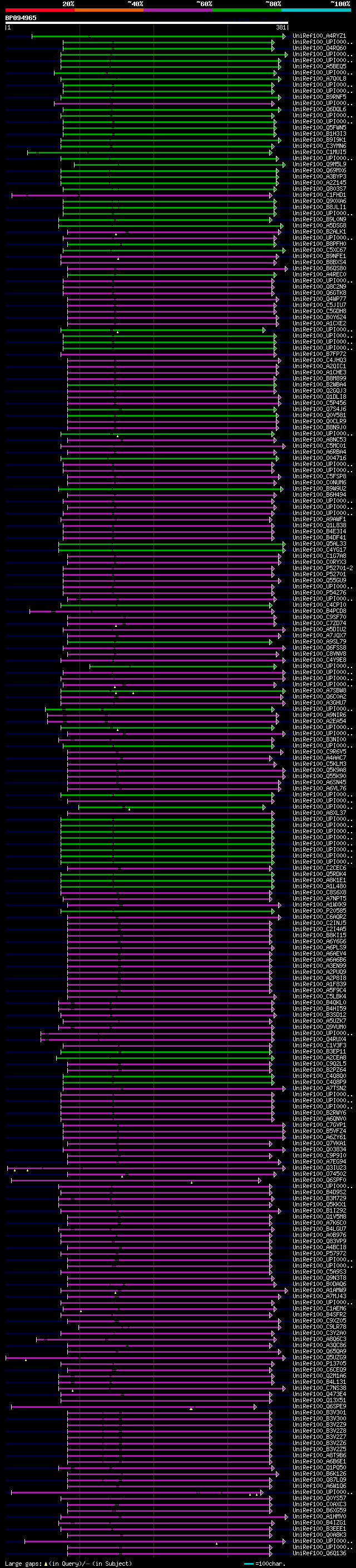Select the UniRef100_B9L0N9 entry

319,219
